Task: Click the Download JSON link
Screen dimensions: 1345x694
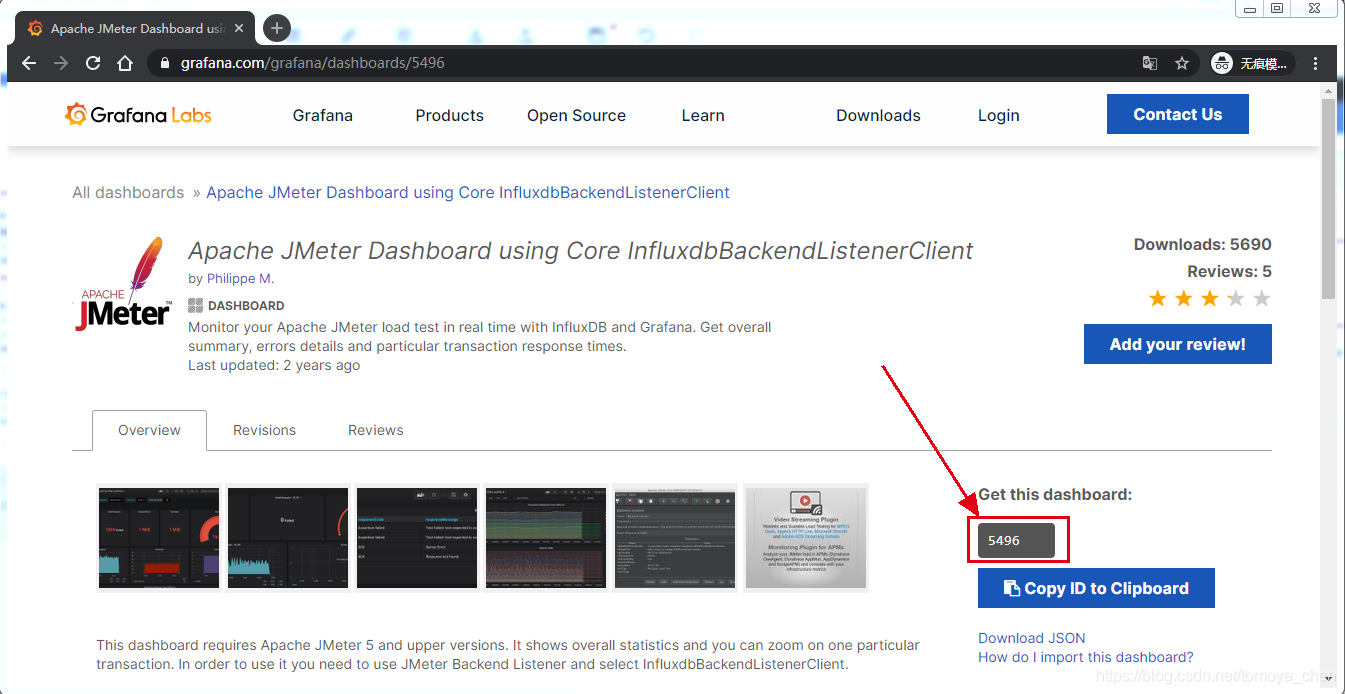Action: coord(1031,638)
